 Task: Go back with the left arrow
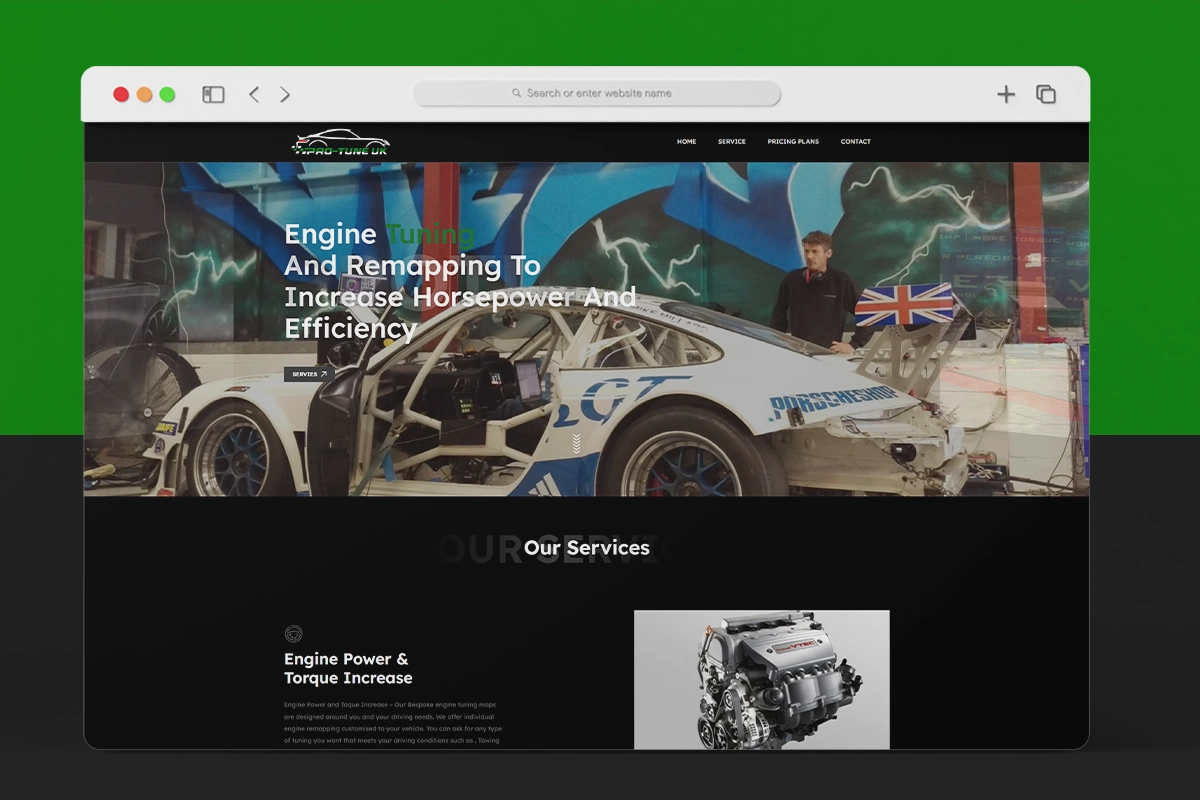tap(254, 94)
